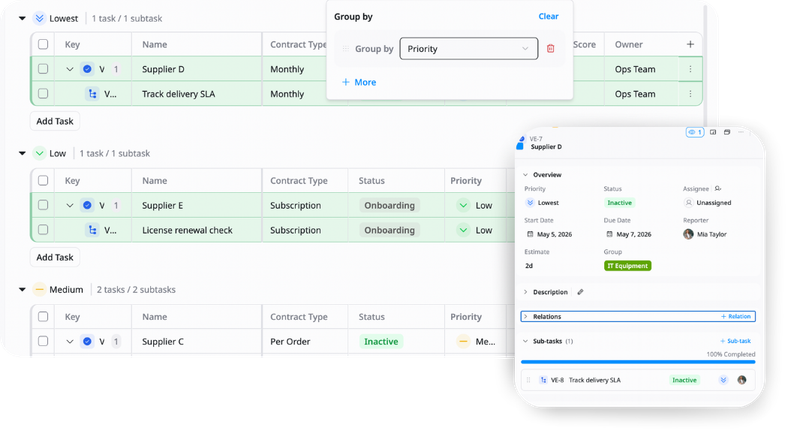Toggle select-all checkbox in Medium table
This screenshot has width=788, height=434.
[x=43, y=316]
